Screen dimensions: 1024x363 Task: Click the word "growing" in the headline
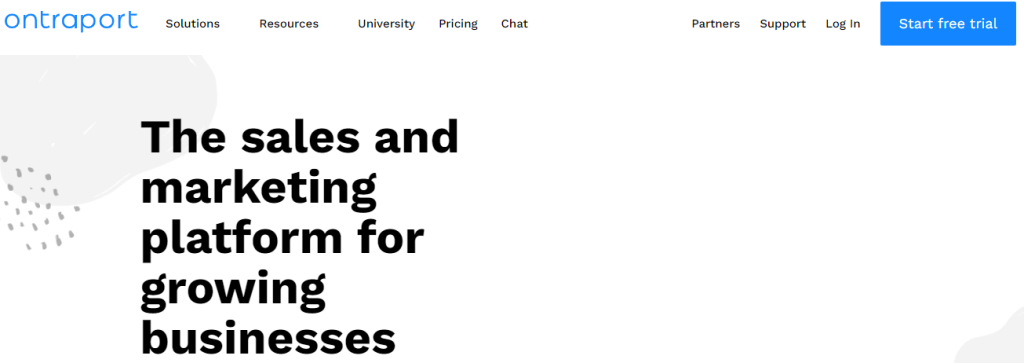coord(233,291)
